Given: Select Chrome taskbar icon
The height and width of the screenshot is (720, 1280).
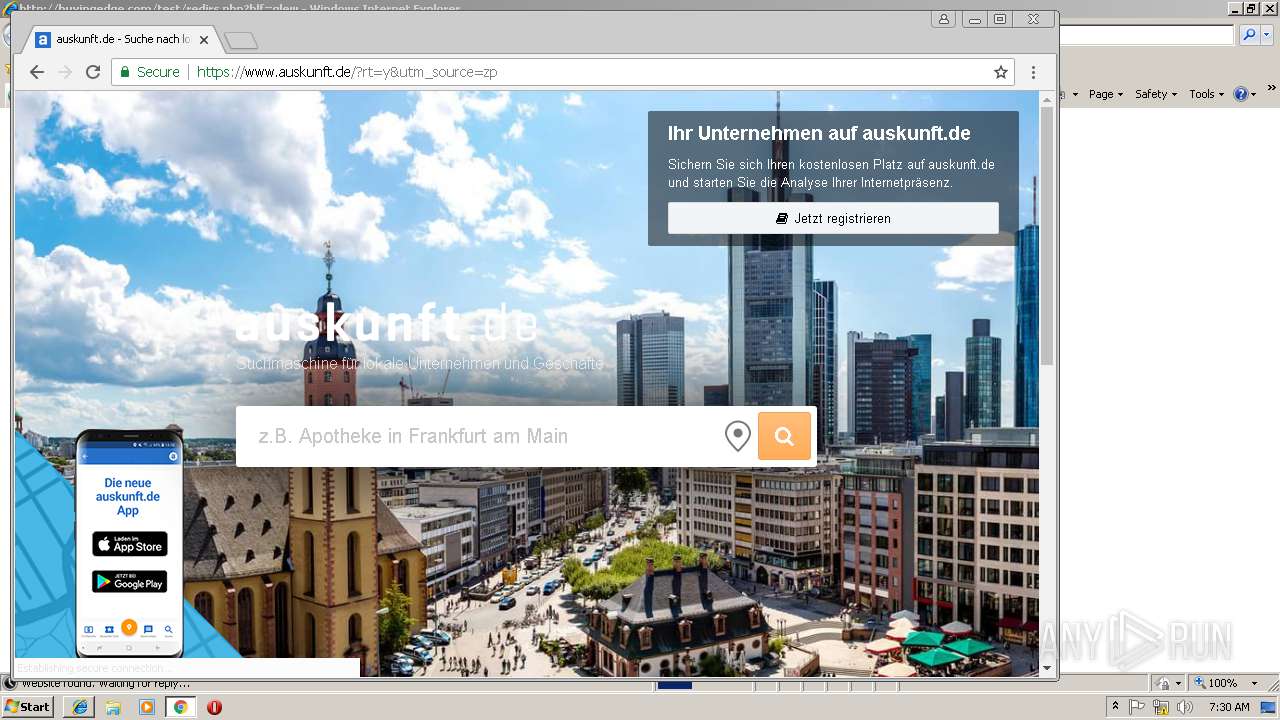Looking at the screenshot, I should click(181, 707).
